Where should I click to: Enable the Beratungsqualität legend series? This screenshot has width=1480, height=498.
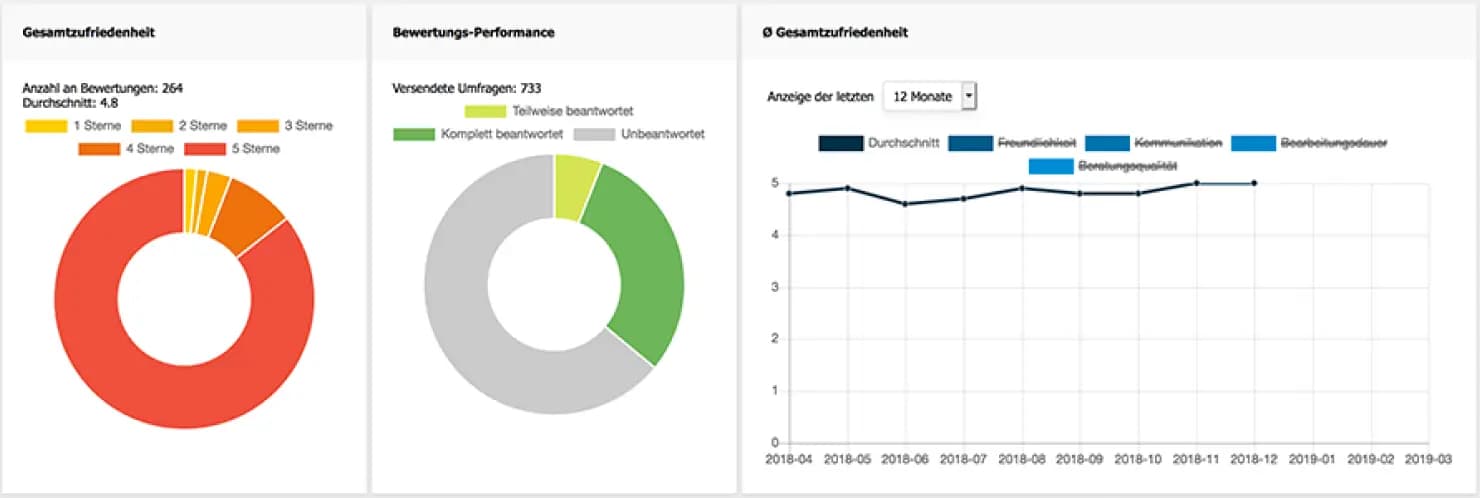(1102, 166)
